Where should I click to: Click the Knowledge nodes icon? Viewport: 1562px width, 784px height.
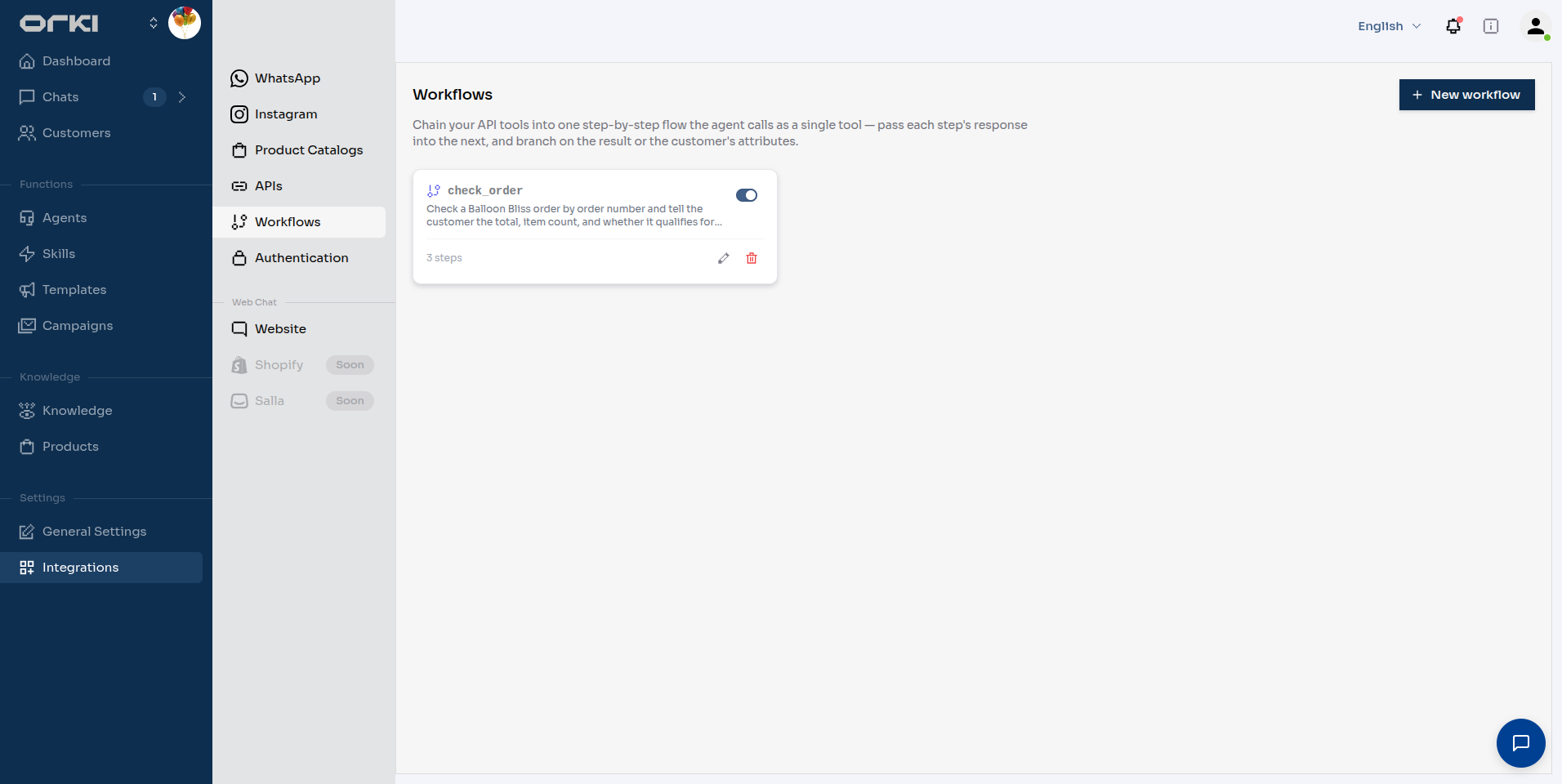pyautogui.click(x=27, y=411)
